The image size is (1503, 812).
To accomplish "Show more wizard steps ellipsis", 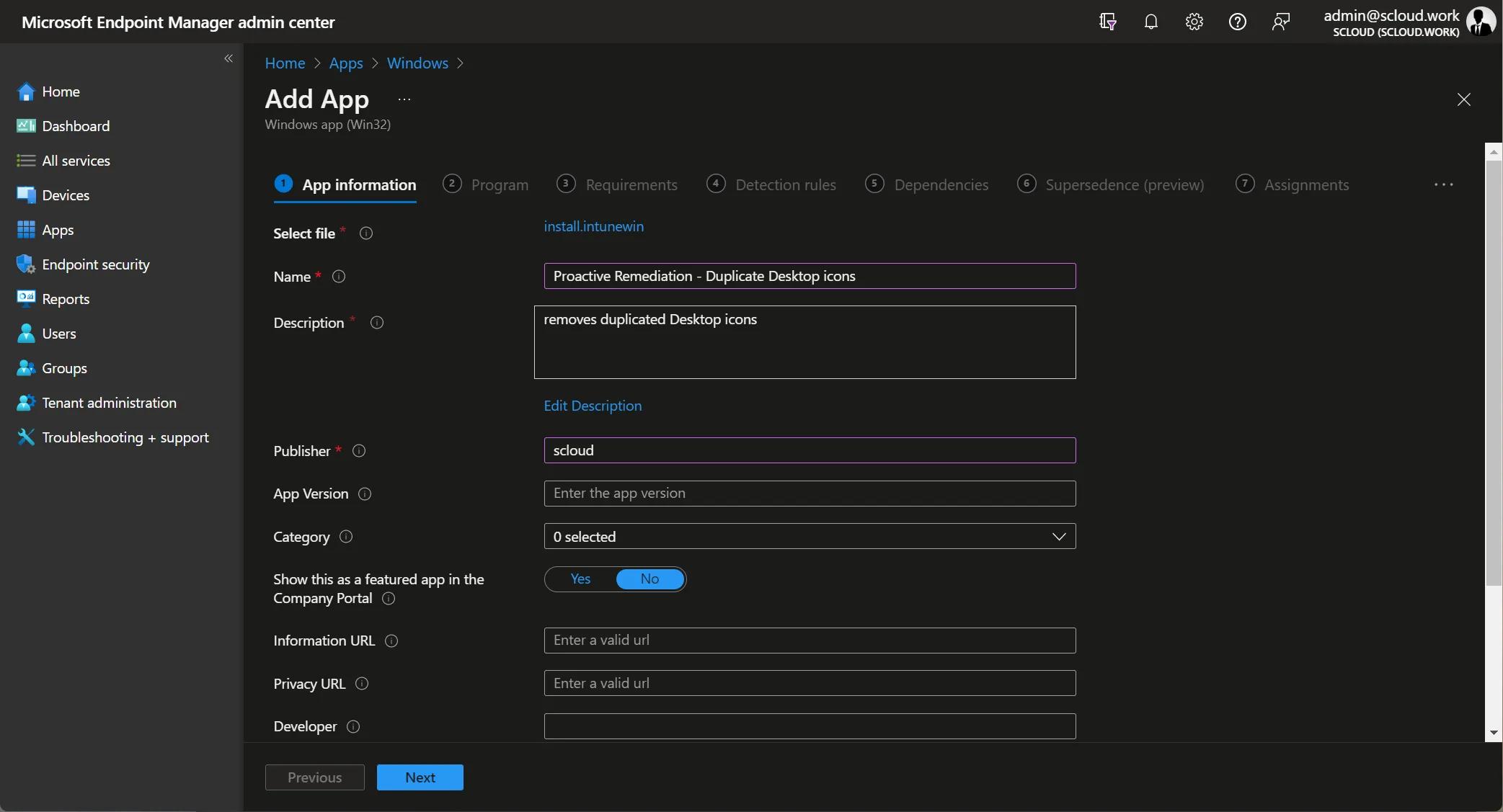I will coord(1444,185).
